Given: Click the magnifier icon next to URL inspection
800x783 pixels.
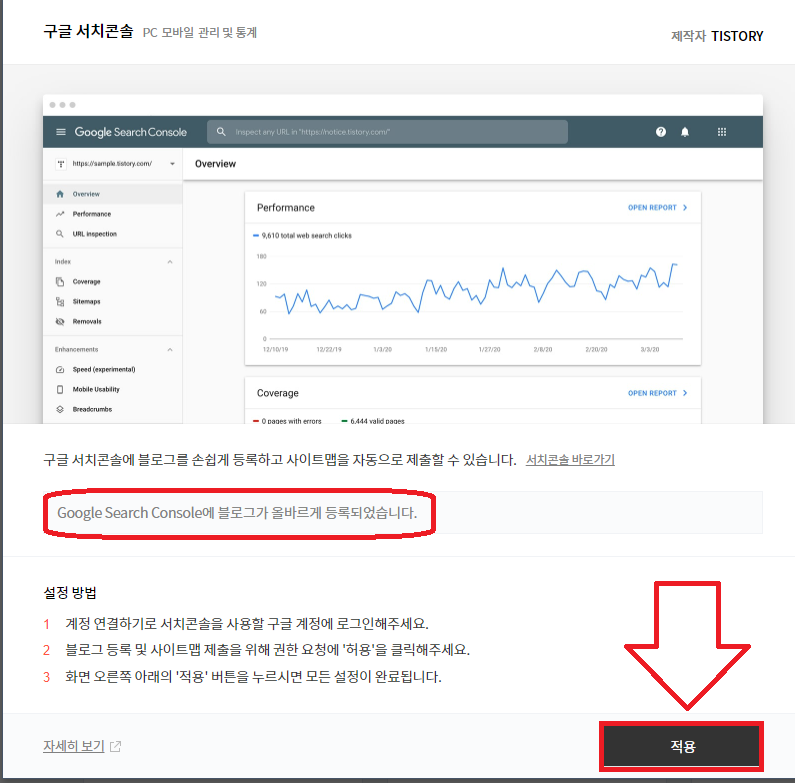Looking at the screenshot, I should 60,234.
